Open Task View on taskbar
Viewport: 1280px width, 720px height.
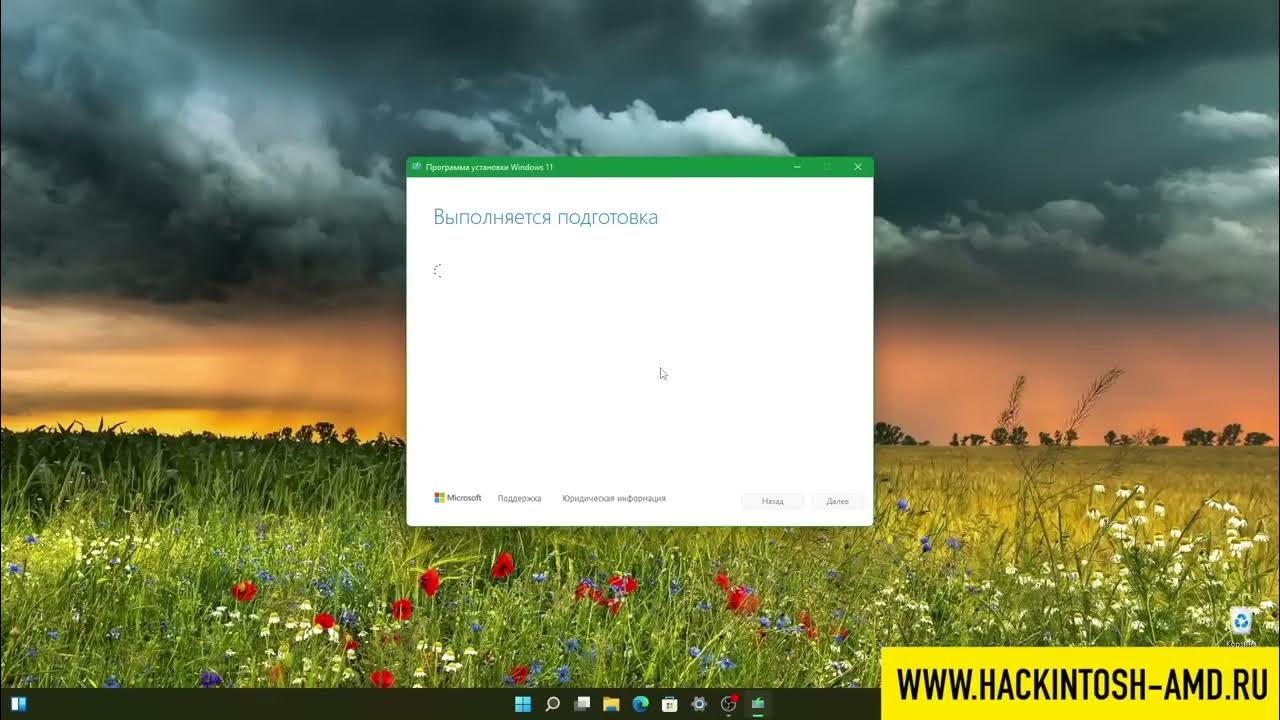(x=582, y=704)
